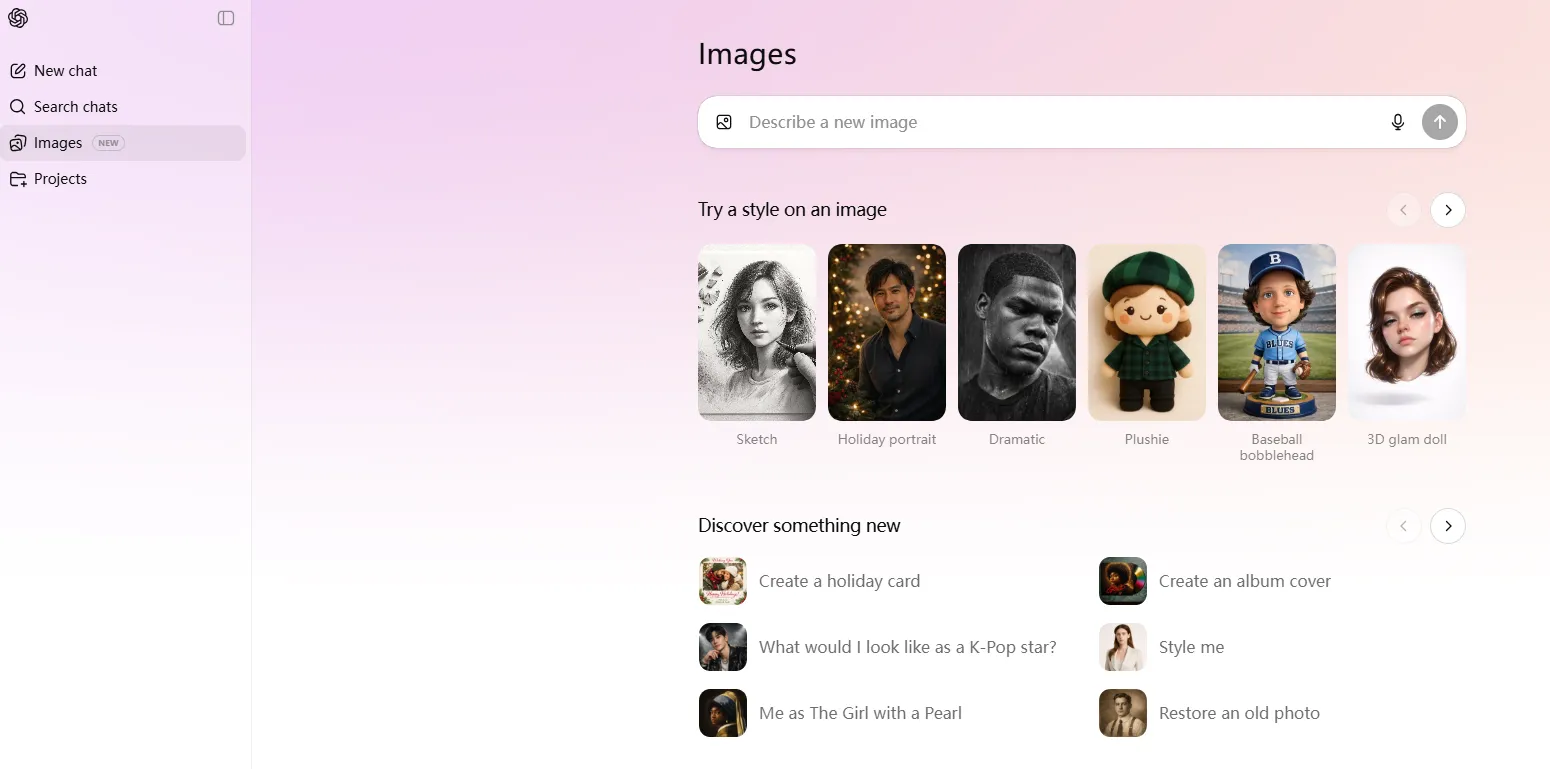Click Restore an old photo
Viewport: 1550px width, 769px height.
click(1239, 713)
